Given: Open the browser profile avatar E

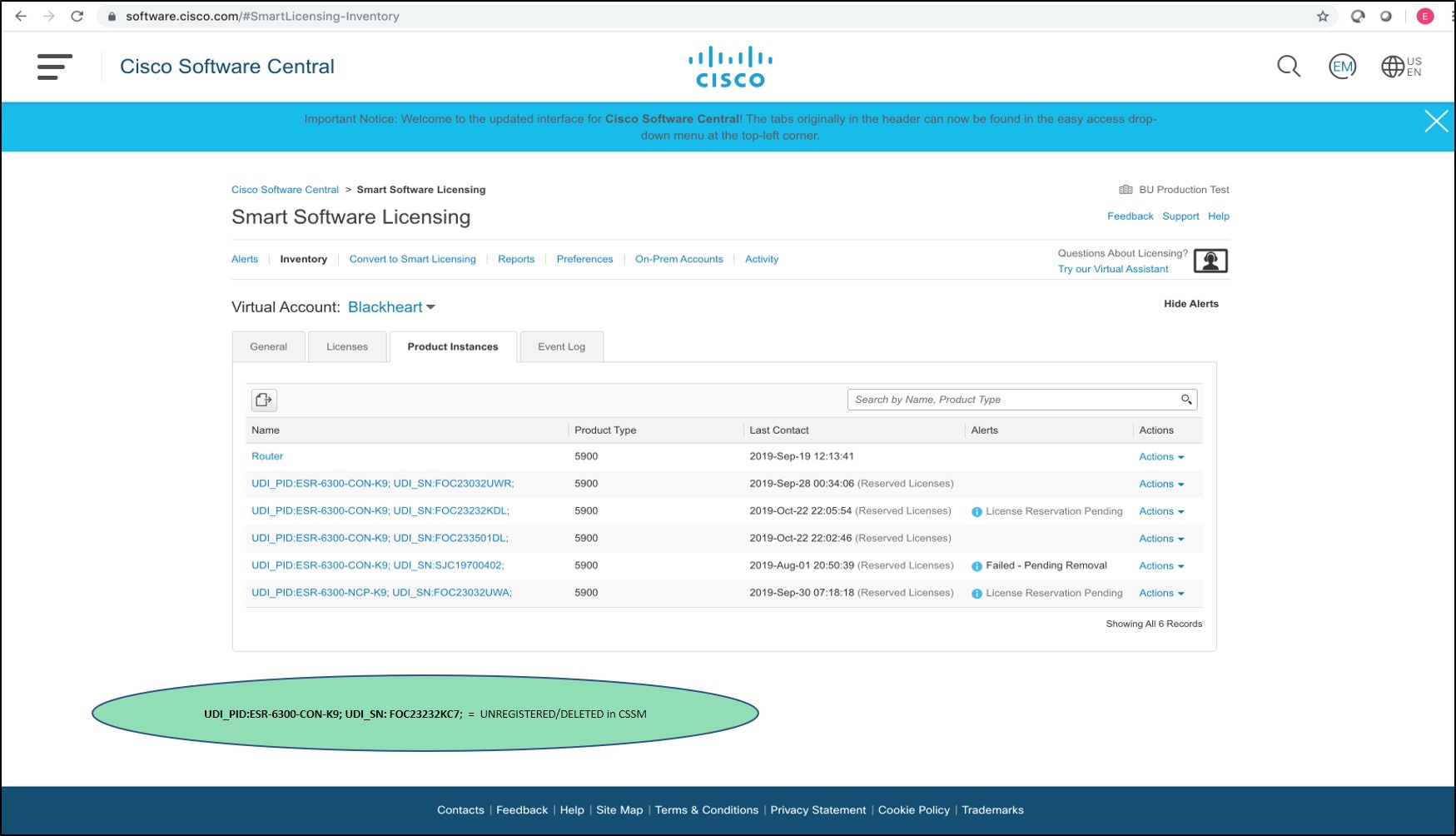Looking at the screenshot, I should coord(1425,16).
